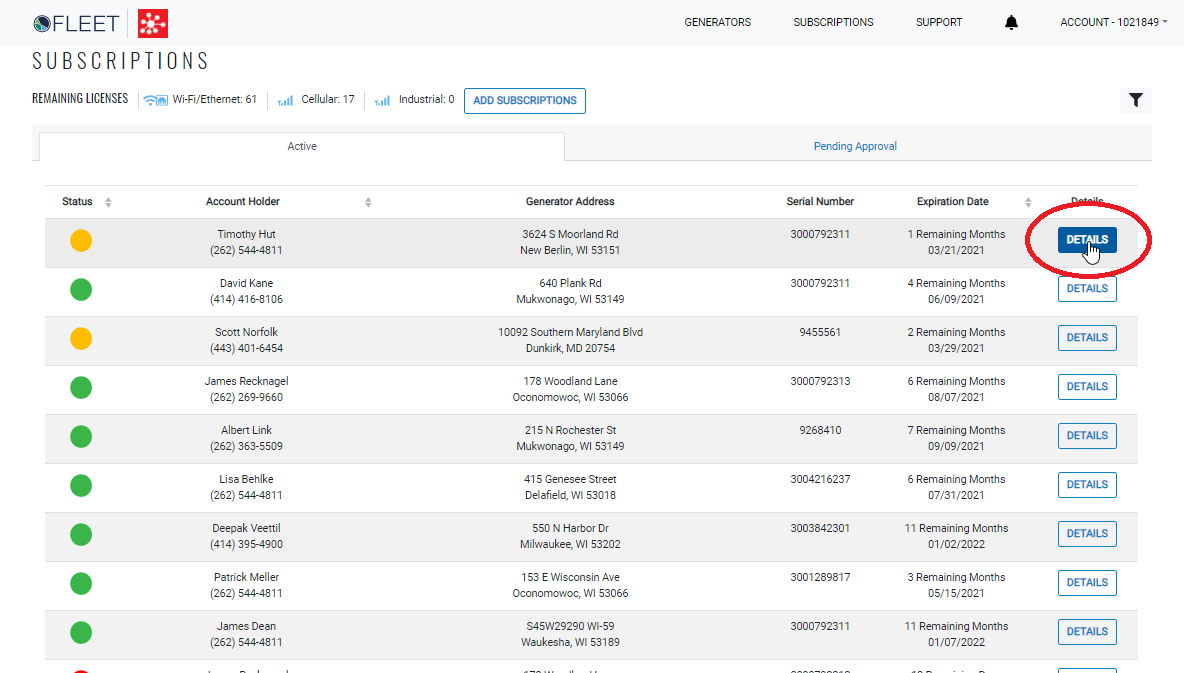The width and height of the screenshot is (1184, 673).
Task: Click the Industrial signal bars icon
Action: tap(382, 100)
